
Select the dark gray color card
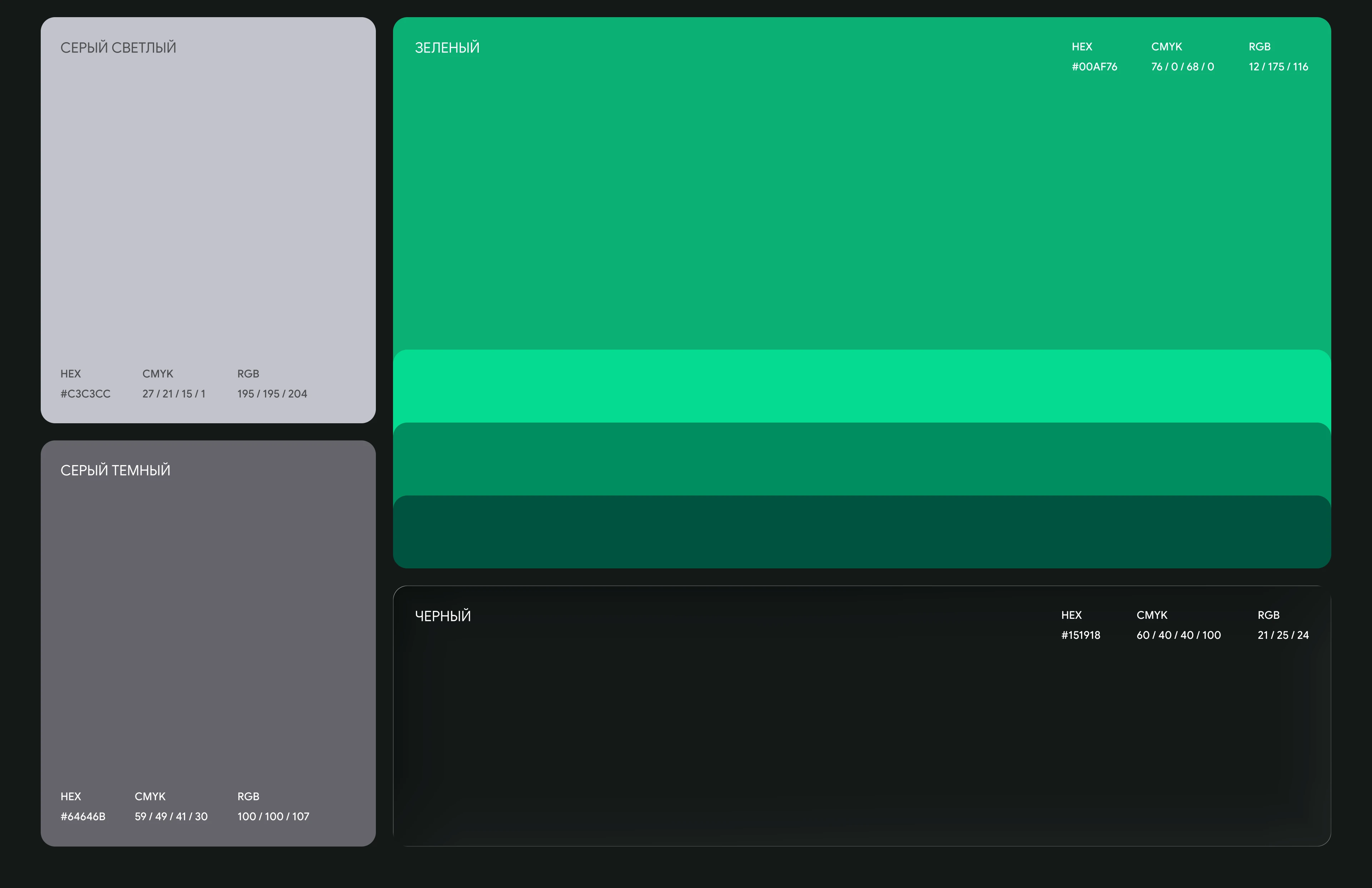point(208,643)
